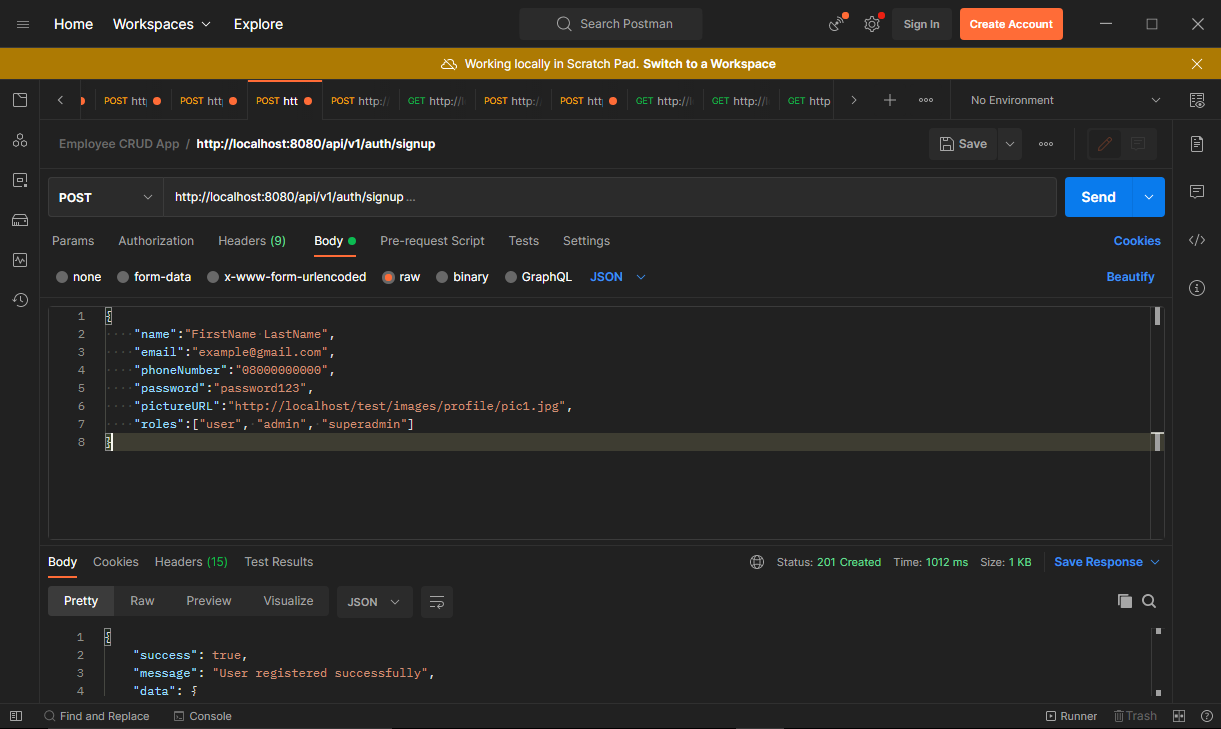Select the raw body format radio button
The image size is (1221, 729).
(388, 276)
